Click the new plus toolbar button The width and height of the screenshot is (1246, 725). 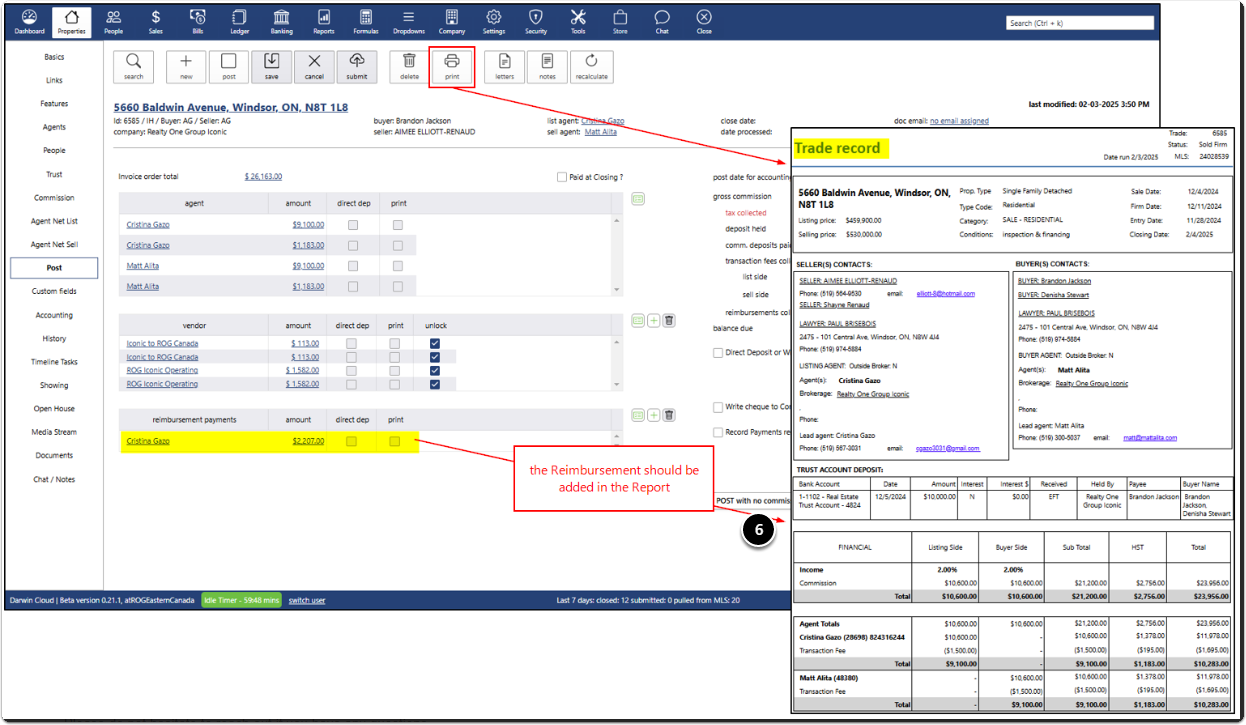coord(186,66)
